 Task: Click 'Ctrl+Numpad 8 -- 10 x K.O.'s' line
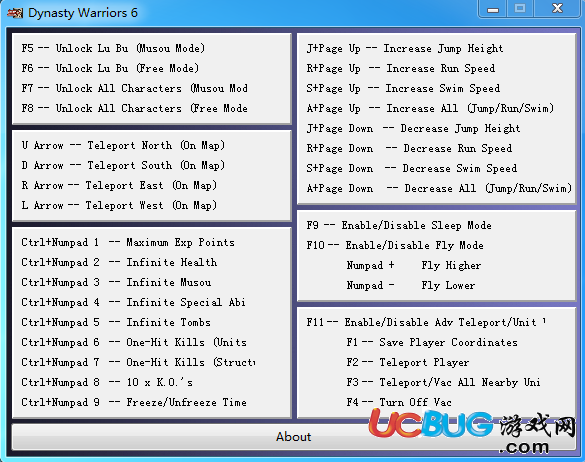[x=107, y=383]
